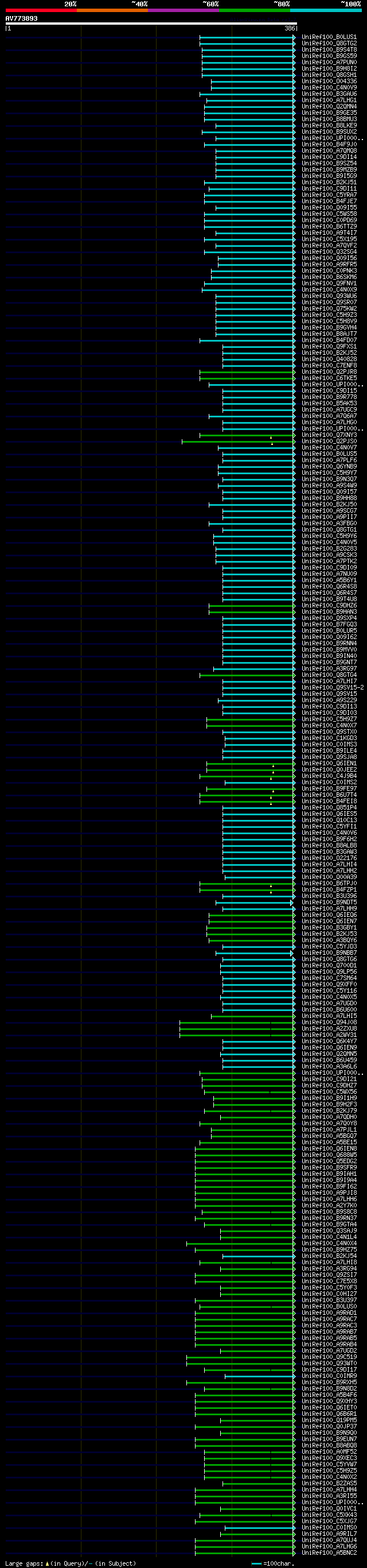The image size is (367, 1568).
Task: Open hit UniRef100_B0LUS1
Action: (x=329, y=37)
